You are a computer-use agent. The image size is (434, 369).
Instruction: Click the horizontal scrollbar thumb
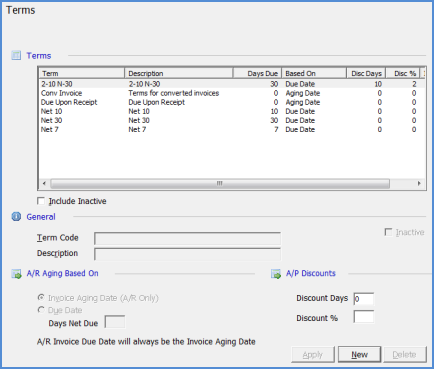[220, 183]
